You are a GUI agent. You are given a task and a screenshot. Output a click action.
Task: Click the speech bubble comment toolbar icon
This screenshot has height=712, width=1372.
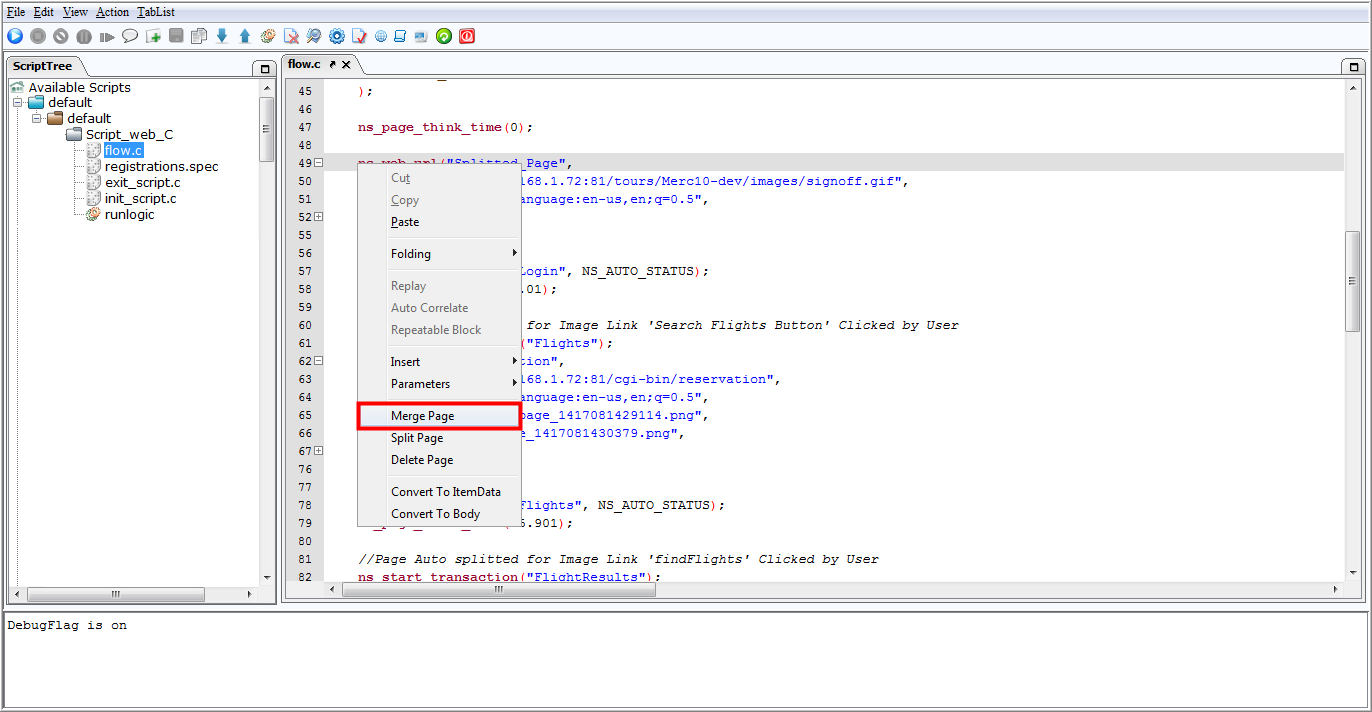click(x=130, y=36)
